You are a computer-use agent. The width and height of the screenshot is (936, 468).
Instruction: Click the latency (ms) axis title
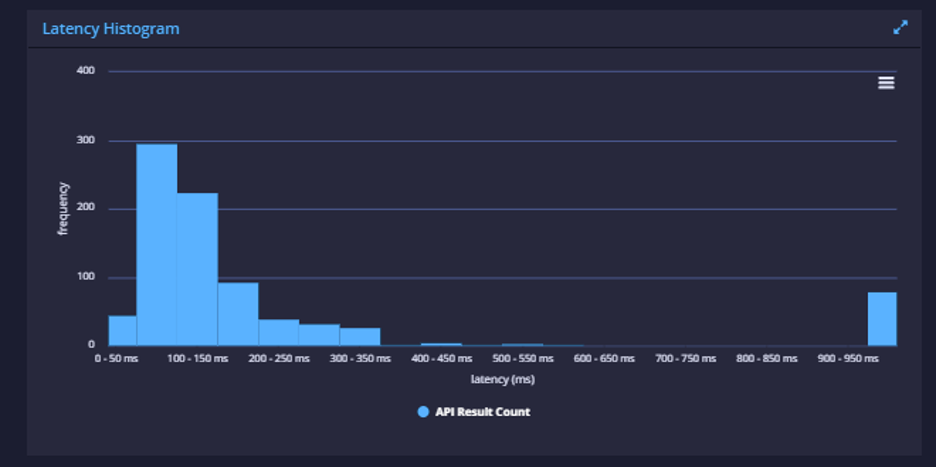pos(503,379)
